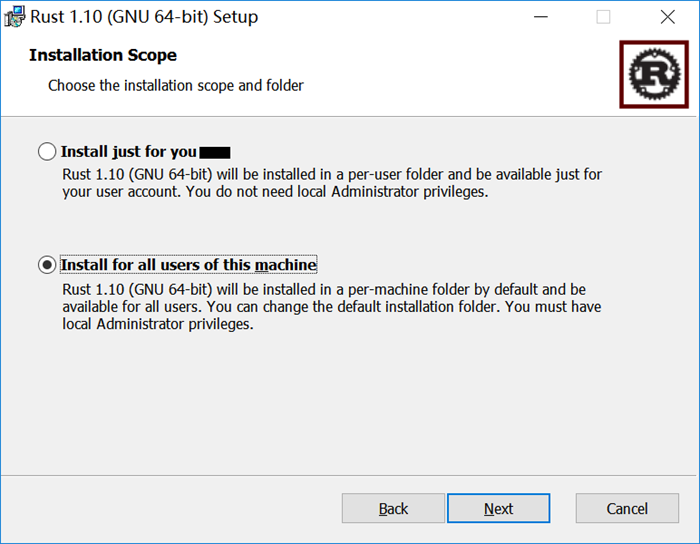The width and height of the screenshot is (700, 544).
Task: Click the per-user folder description paragraph
Action: 330,183
